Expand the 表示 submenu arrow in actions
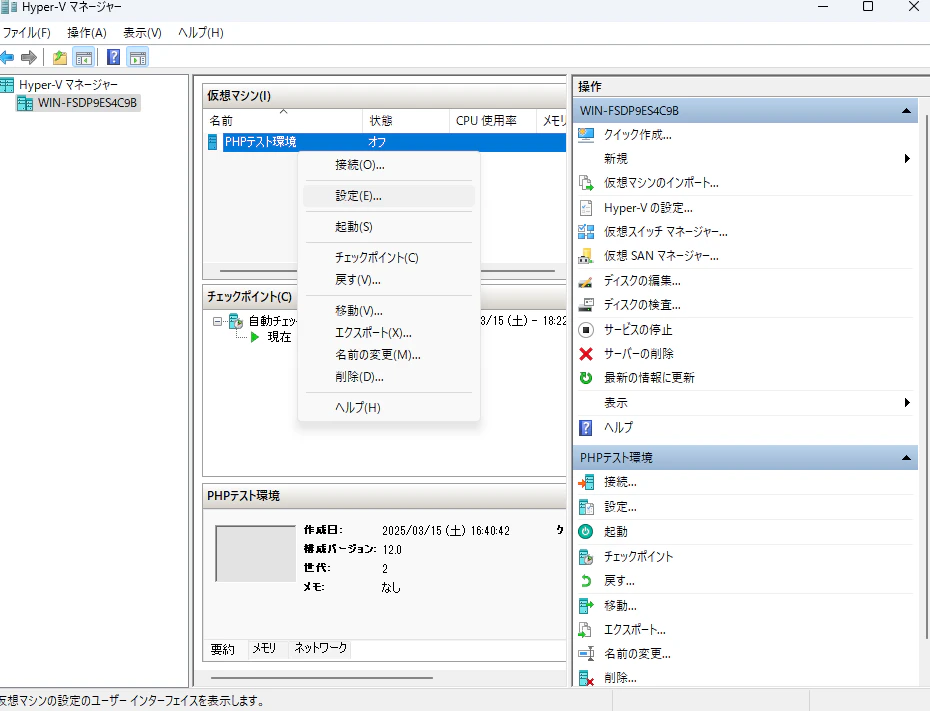The height and width of the screenshot is (711, 930). click(907, 403)
